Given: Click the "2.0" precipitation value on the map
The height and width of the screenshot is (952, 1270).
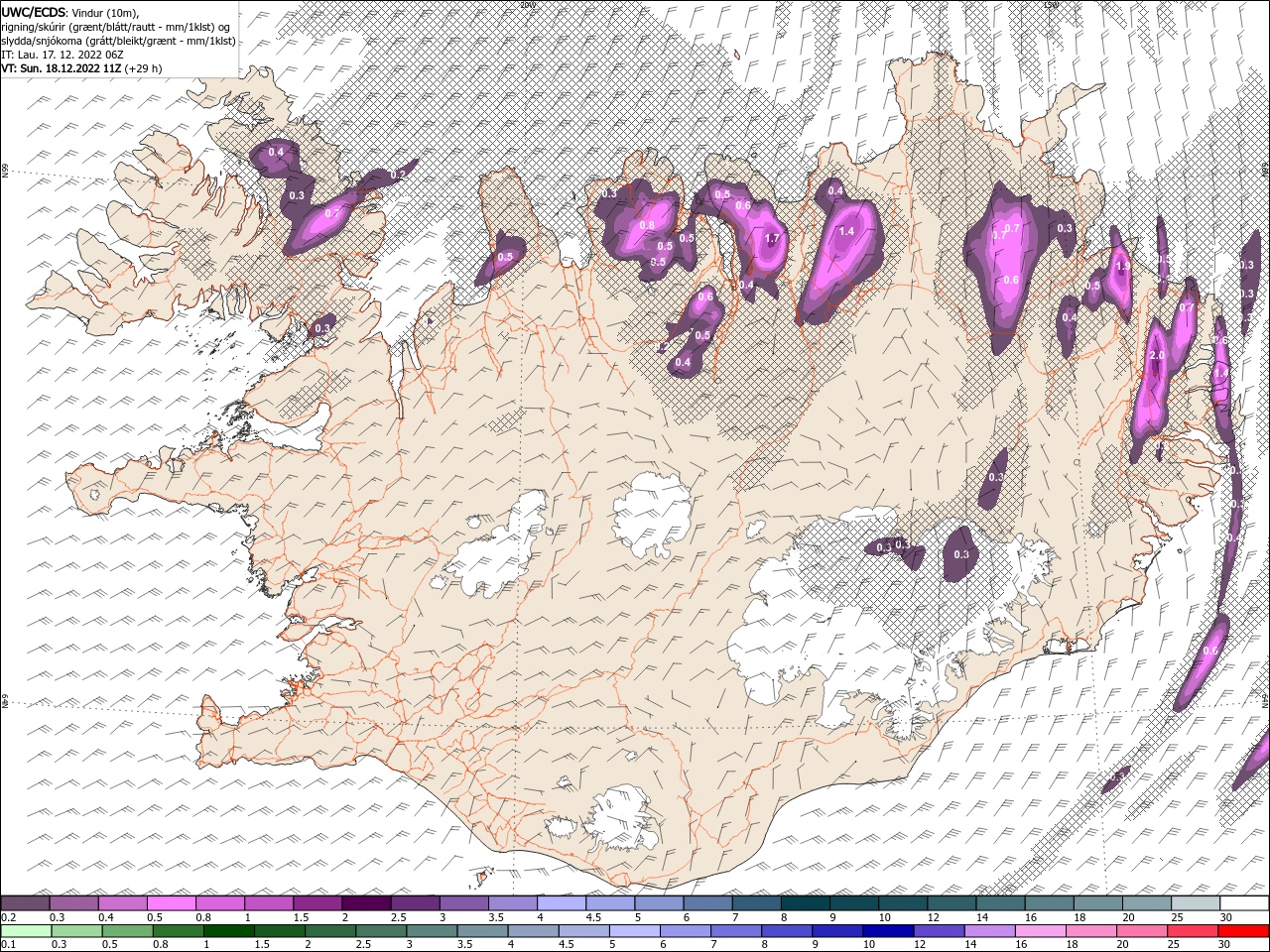Looking at the screenshot, I should [1156, 355].
